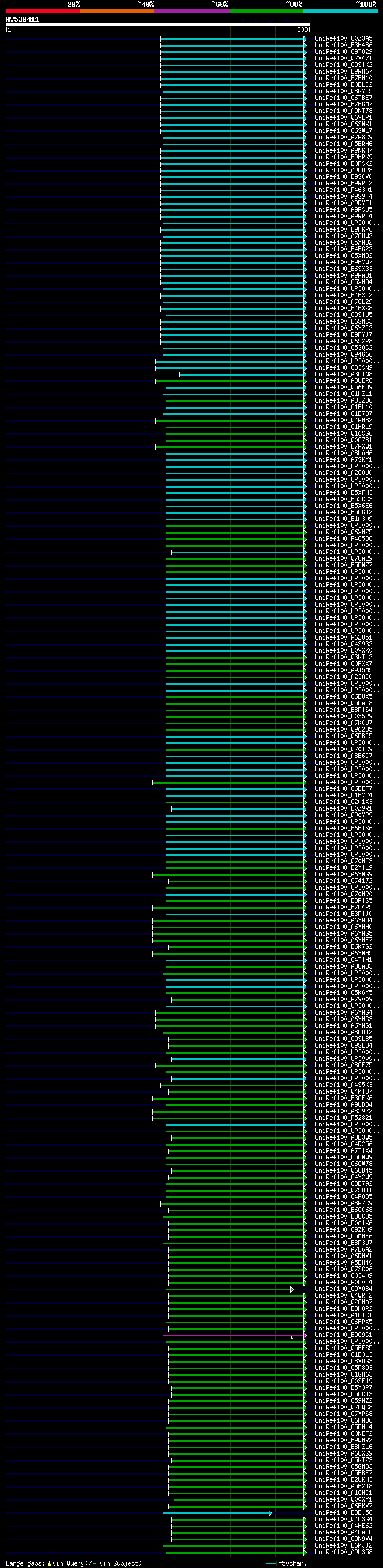Select the UniRef100_A7QUW2 label
Screen dimensions: 383x1568
[x=344, y=236]
